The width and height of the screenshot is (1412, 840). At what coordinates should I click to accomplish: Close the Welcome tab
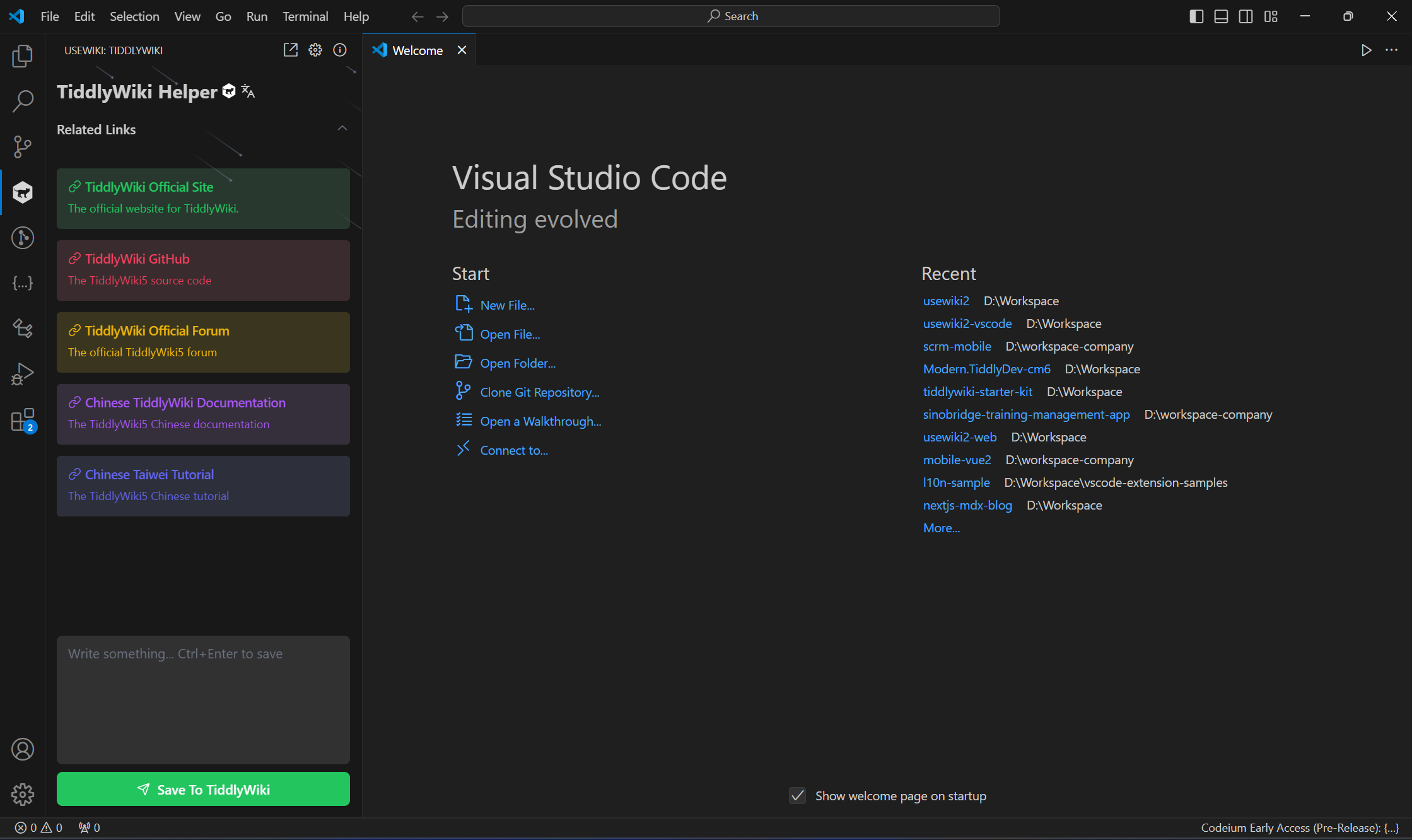(x=462, y=50)
